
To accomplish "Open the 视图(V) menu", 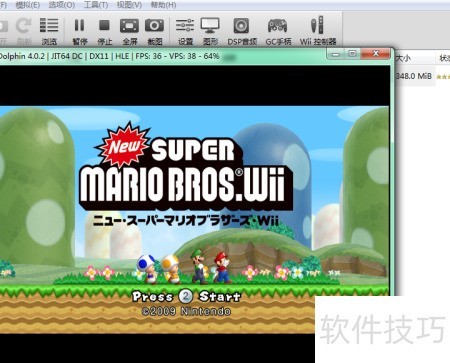I will point(129,5).
